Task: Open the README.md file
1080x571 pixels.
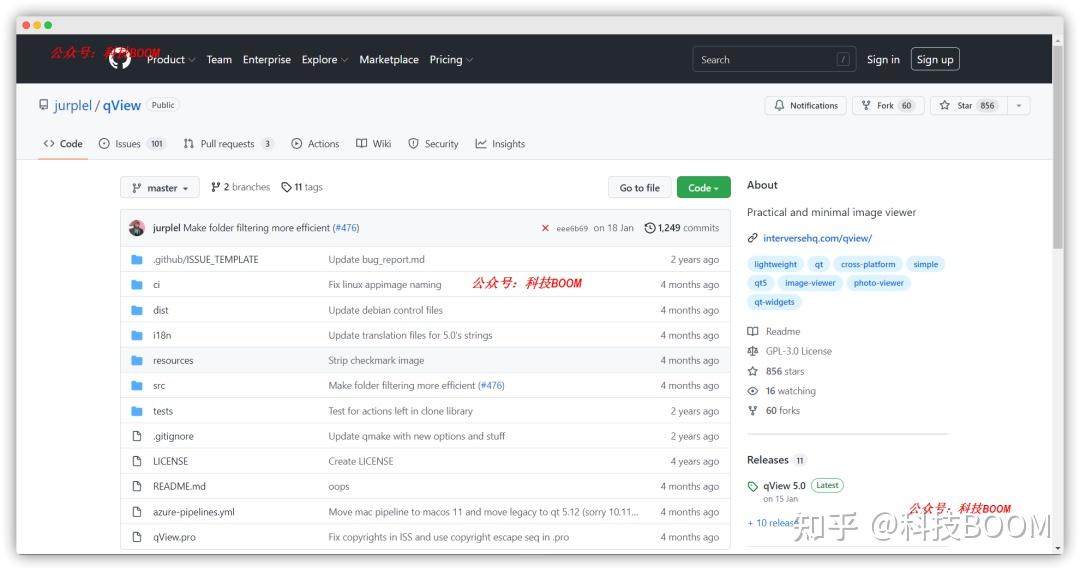Action: (x=179, y=486)
